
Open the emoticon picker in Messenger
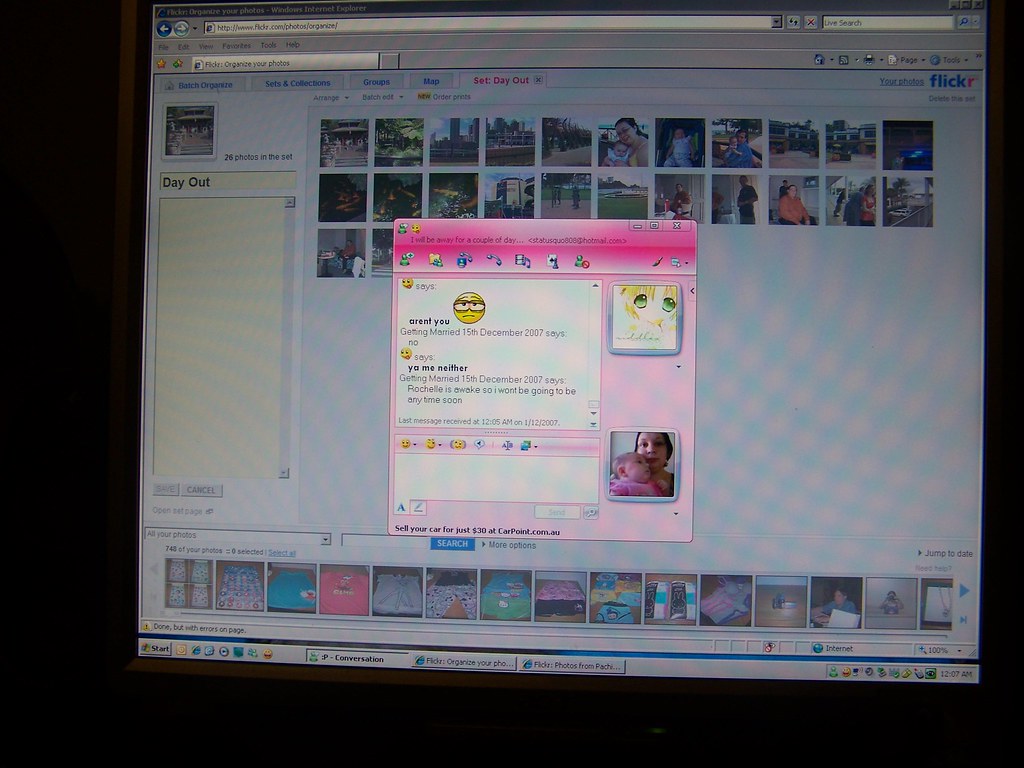coord(408,444)
